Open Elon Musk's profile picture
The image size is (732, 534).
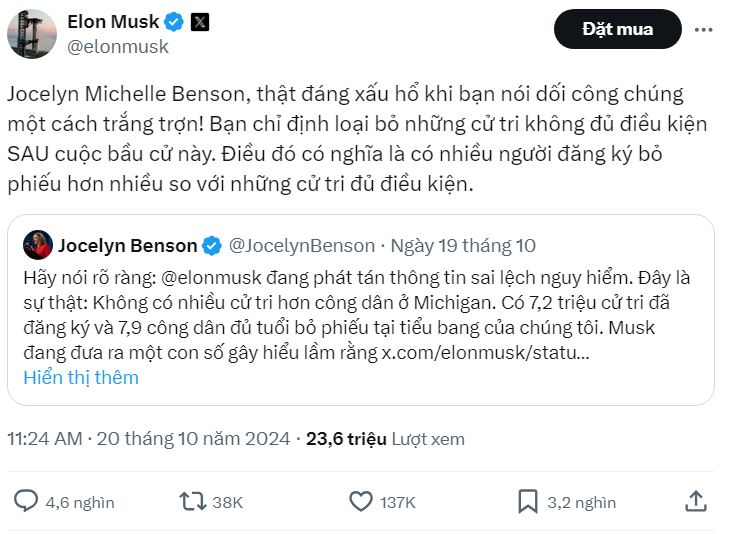pyautogui.click(x=31, y=34)
